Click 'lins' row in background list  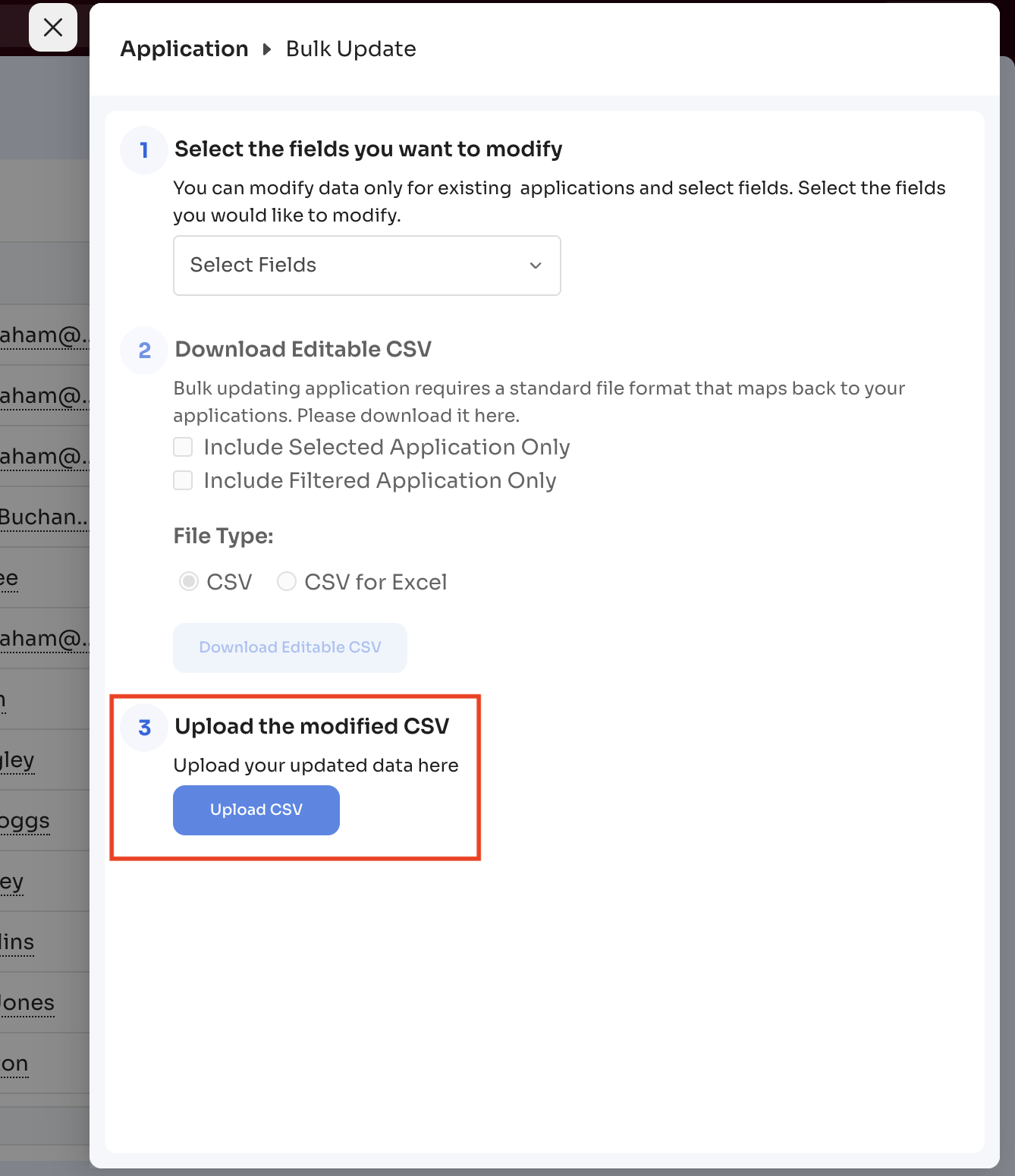(17, 942)
